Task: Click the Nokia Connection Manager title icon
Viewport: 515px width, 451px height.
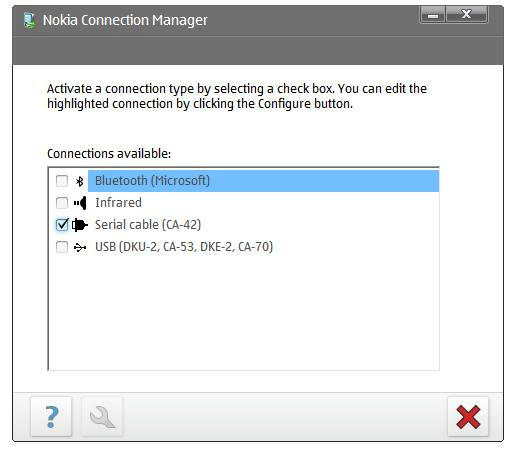Action: tap(30, 20)
